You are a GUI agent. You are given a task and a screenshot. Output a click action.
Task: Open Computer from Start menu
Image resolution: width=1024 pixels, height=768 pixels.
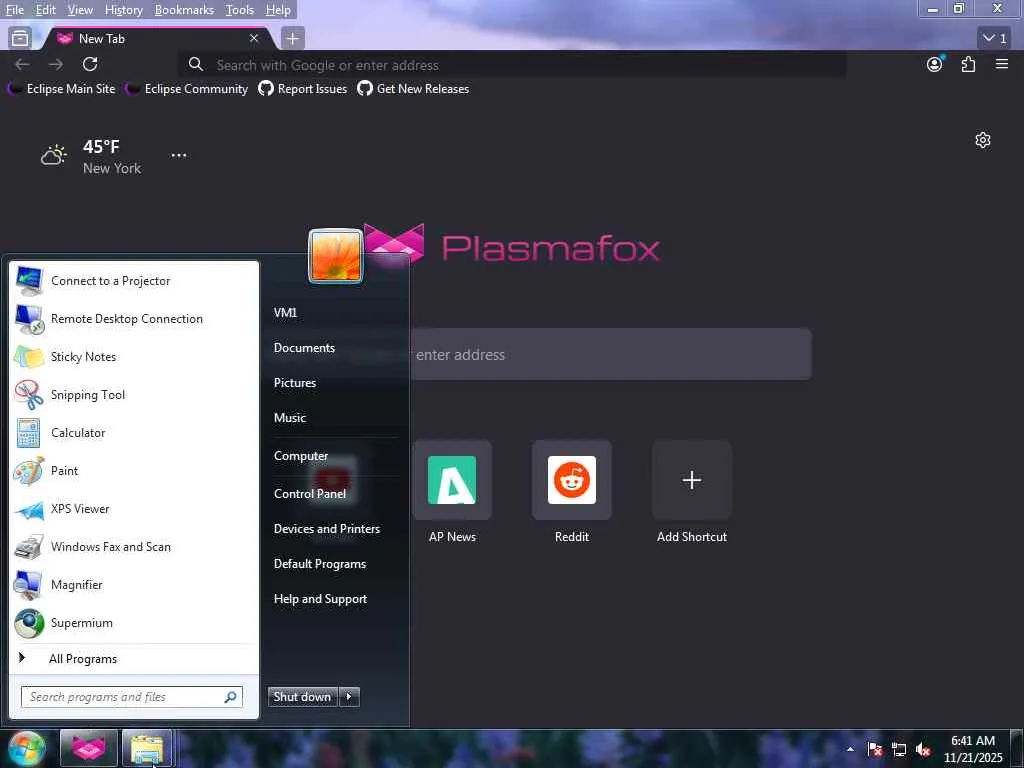coord(301,456)
